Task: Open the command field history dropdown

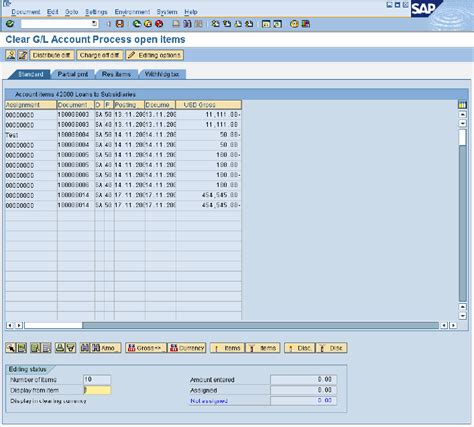Action: click(94, 24)
